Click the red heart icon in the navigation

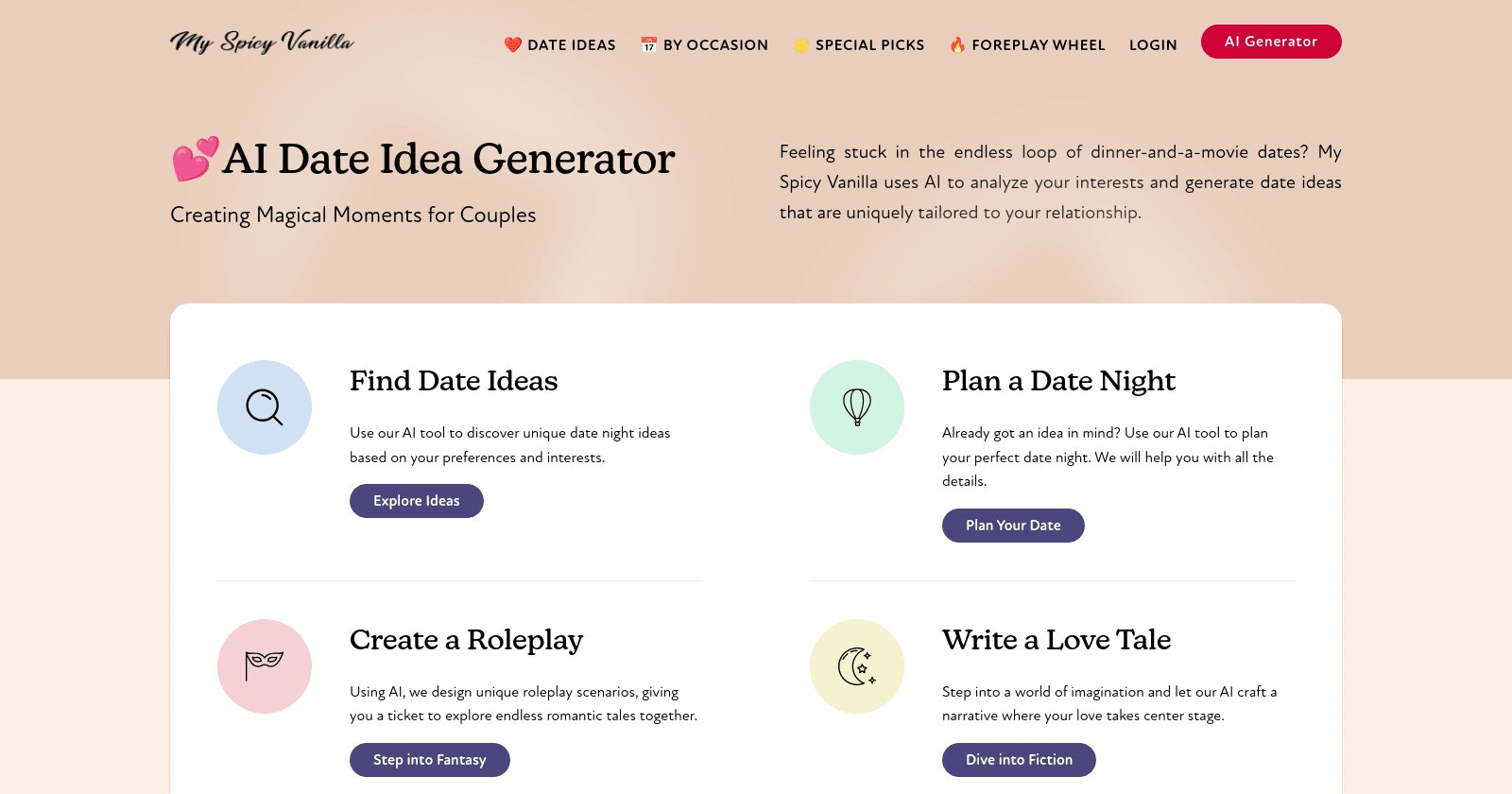tap(513, 44)
